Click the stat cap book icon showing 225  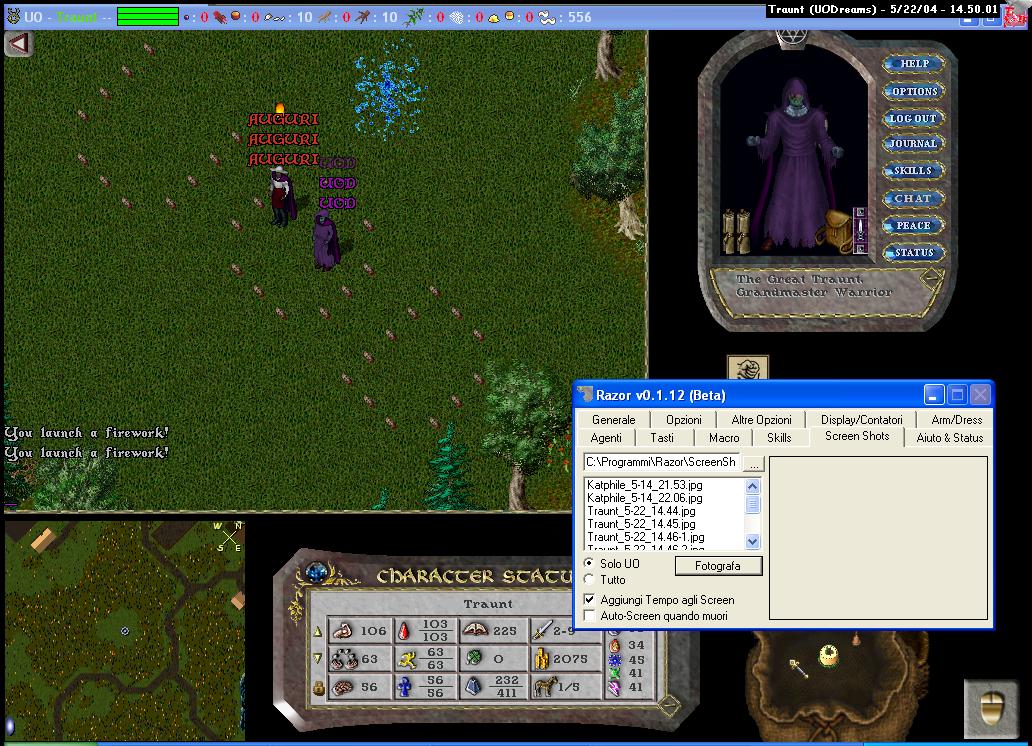click(475, 630)
